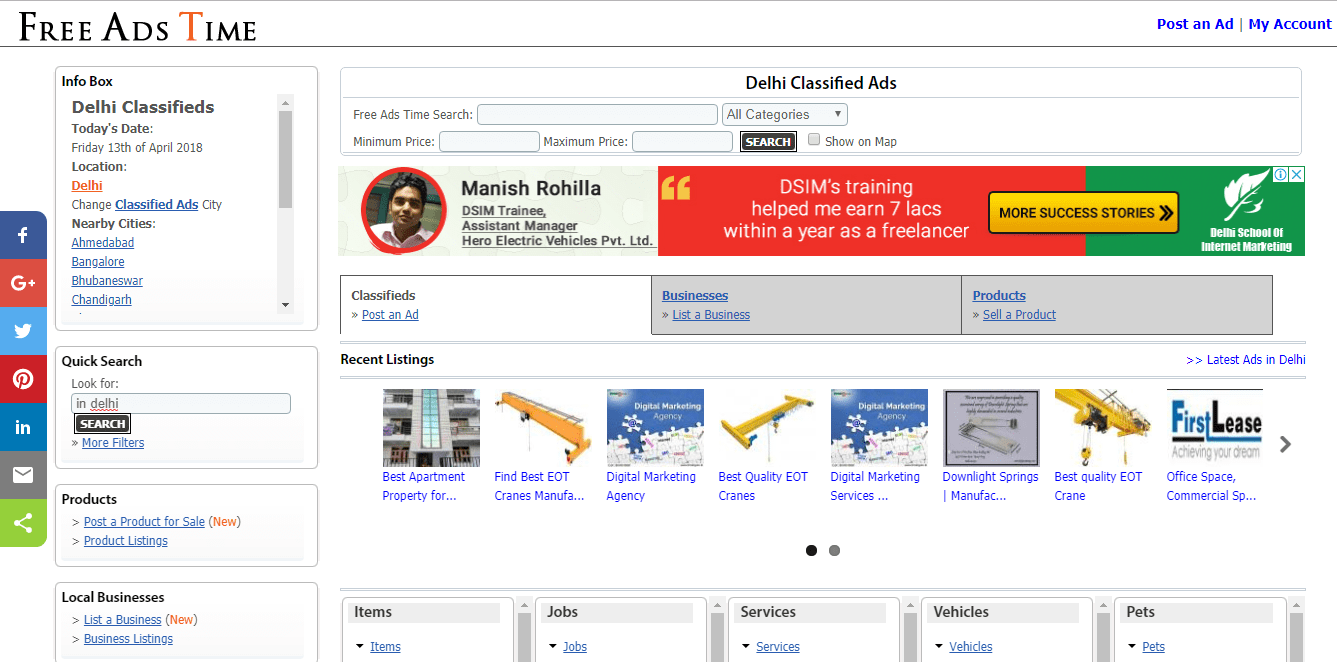Image resolution: width=1337 pixels, height=662 pixels.
Task: Click the Minimum Price input field
Action: (x=489, y=142)
